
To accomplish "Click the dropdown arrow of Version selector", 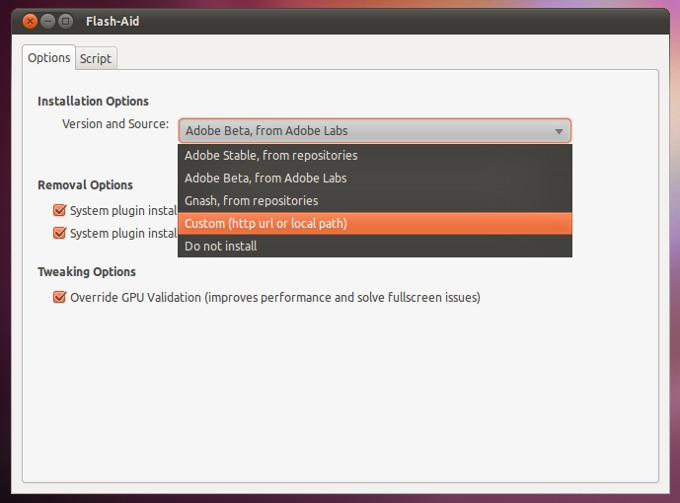I will [x=559, y=131].
